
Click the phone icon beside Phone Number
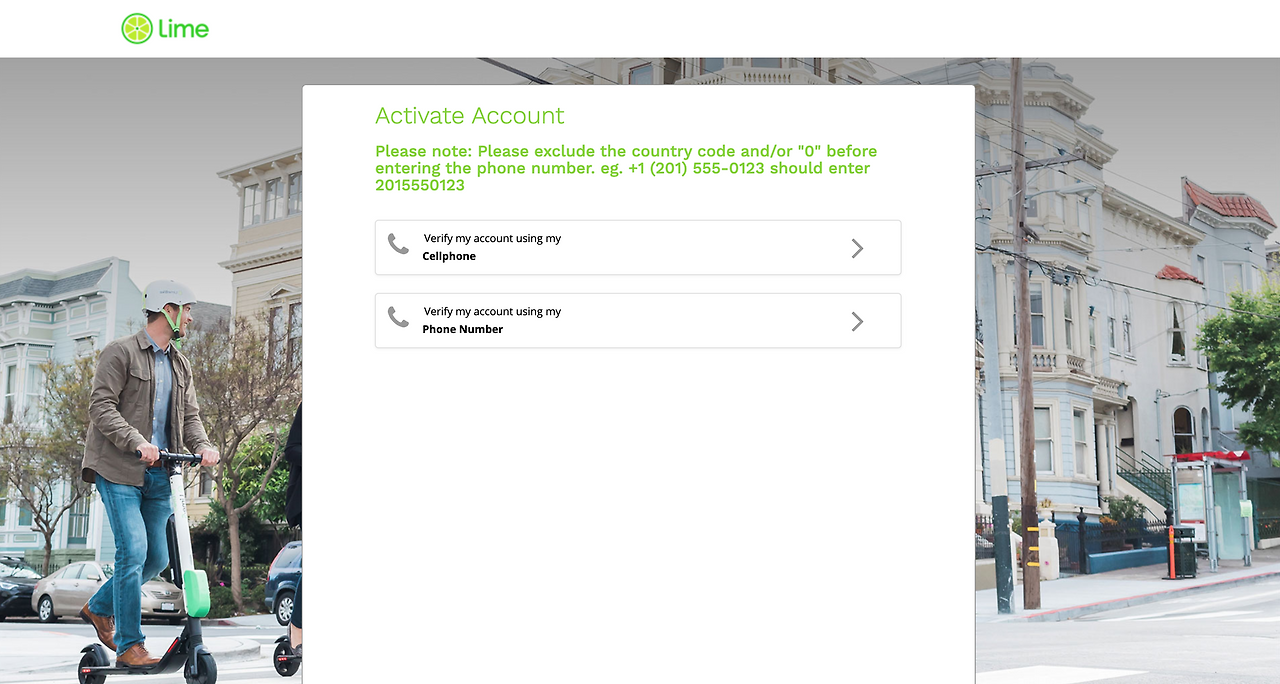(398, 317)
